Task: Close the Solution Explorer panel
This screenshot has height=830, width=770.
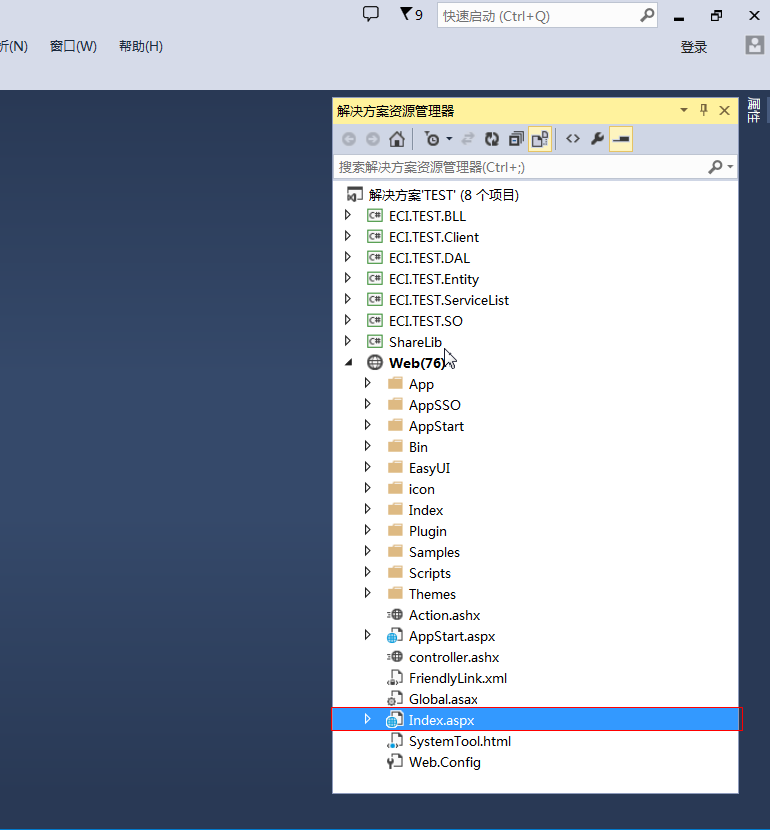Action: [724, 111]
